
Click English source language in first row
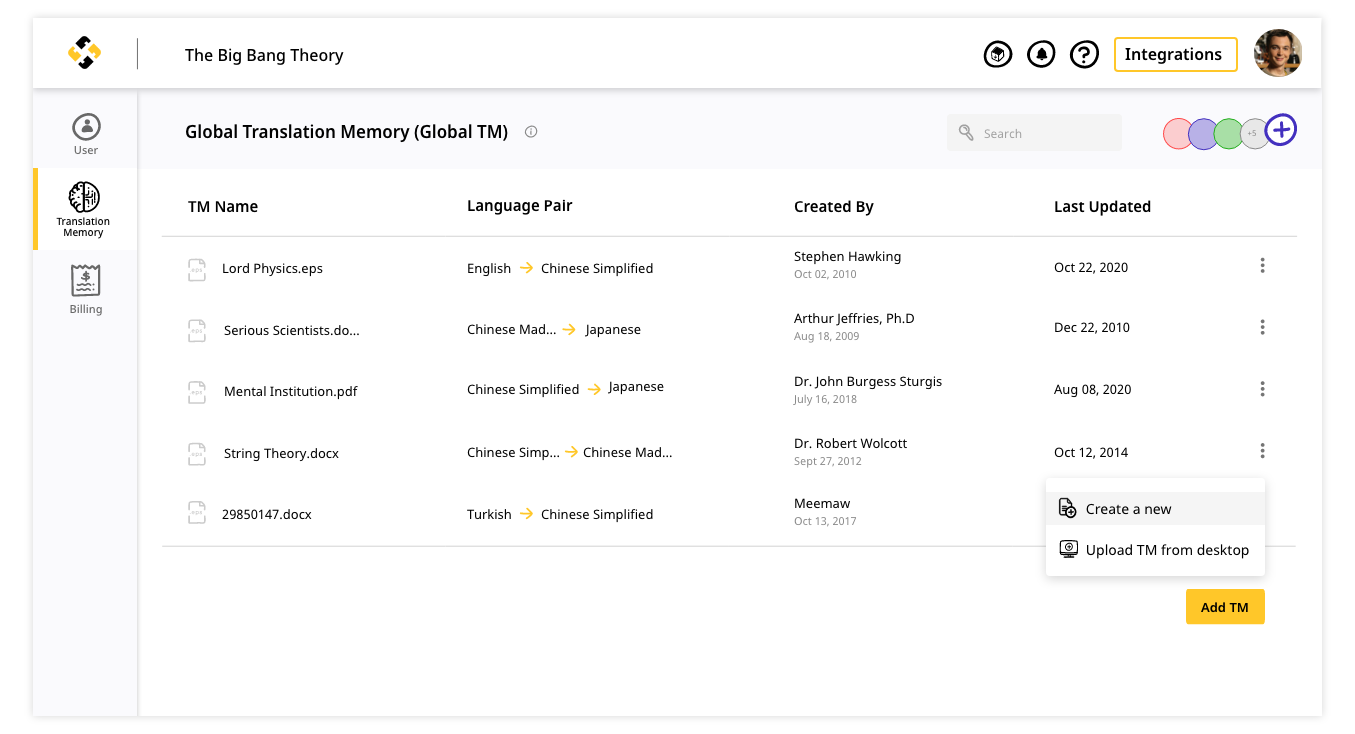tap(489, 269)
